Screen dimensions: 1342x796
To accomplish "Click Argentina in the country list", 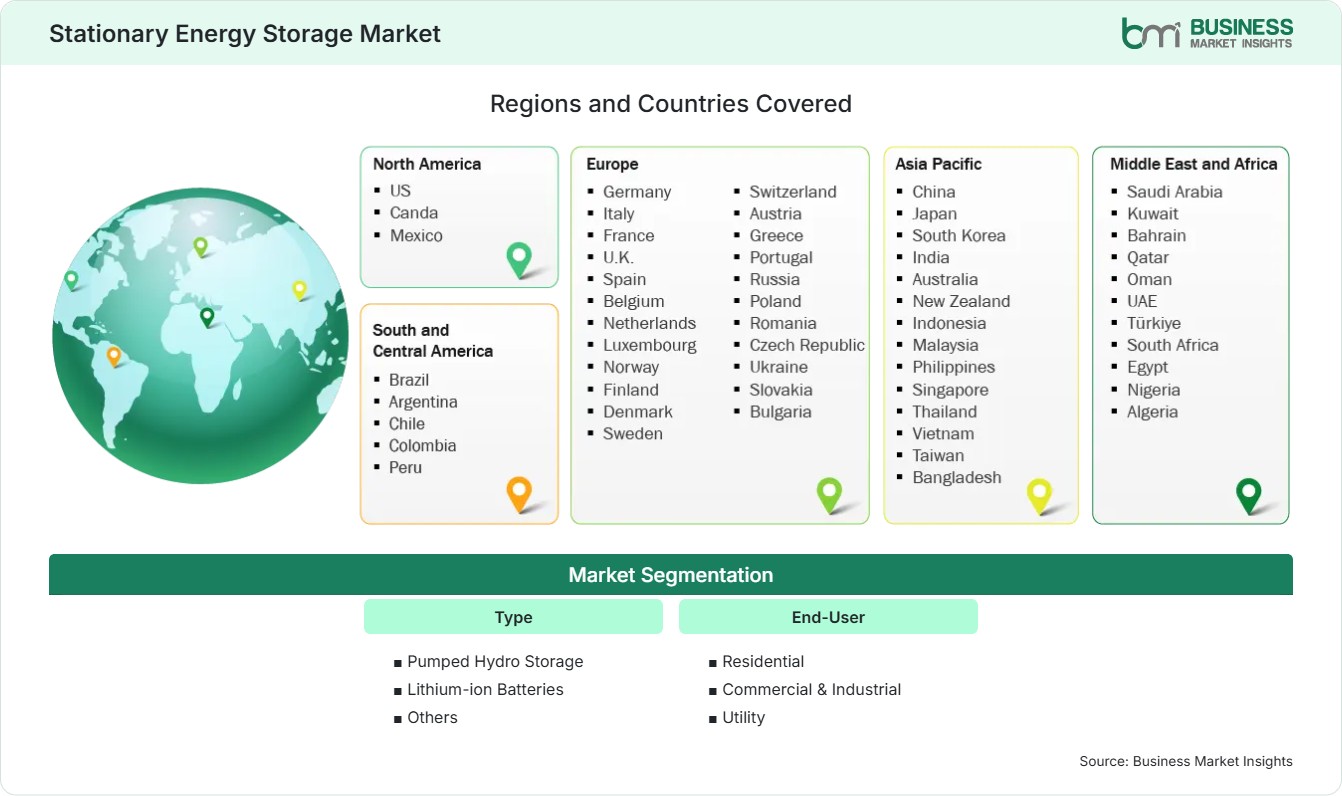I will coord(423,401).
